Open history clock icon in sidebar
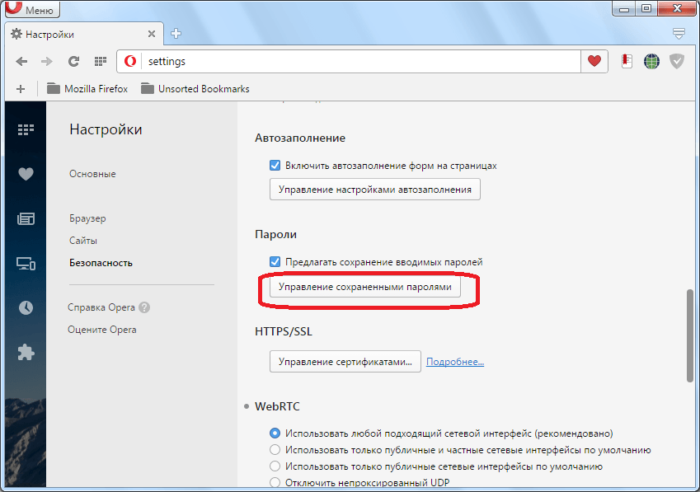700x492 pixels. 25,308
